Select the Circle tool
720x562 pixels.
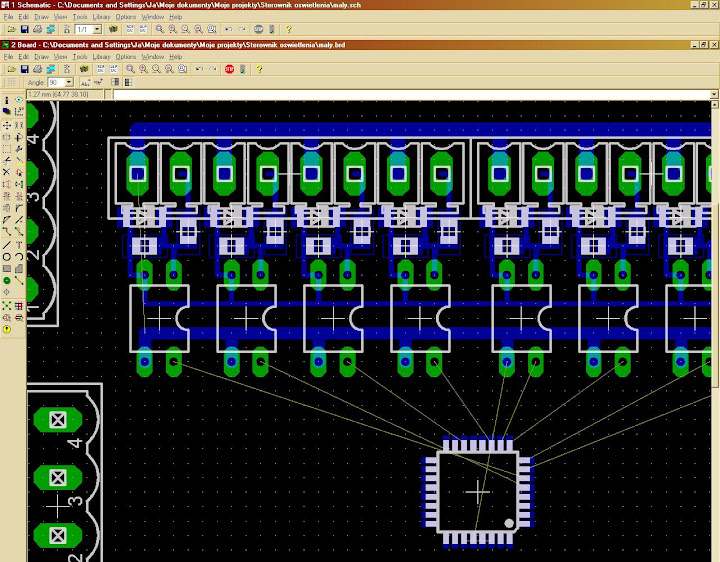click(6, 257)
